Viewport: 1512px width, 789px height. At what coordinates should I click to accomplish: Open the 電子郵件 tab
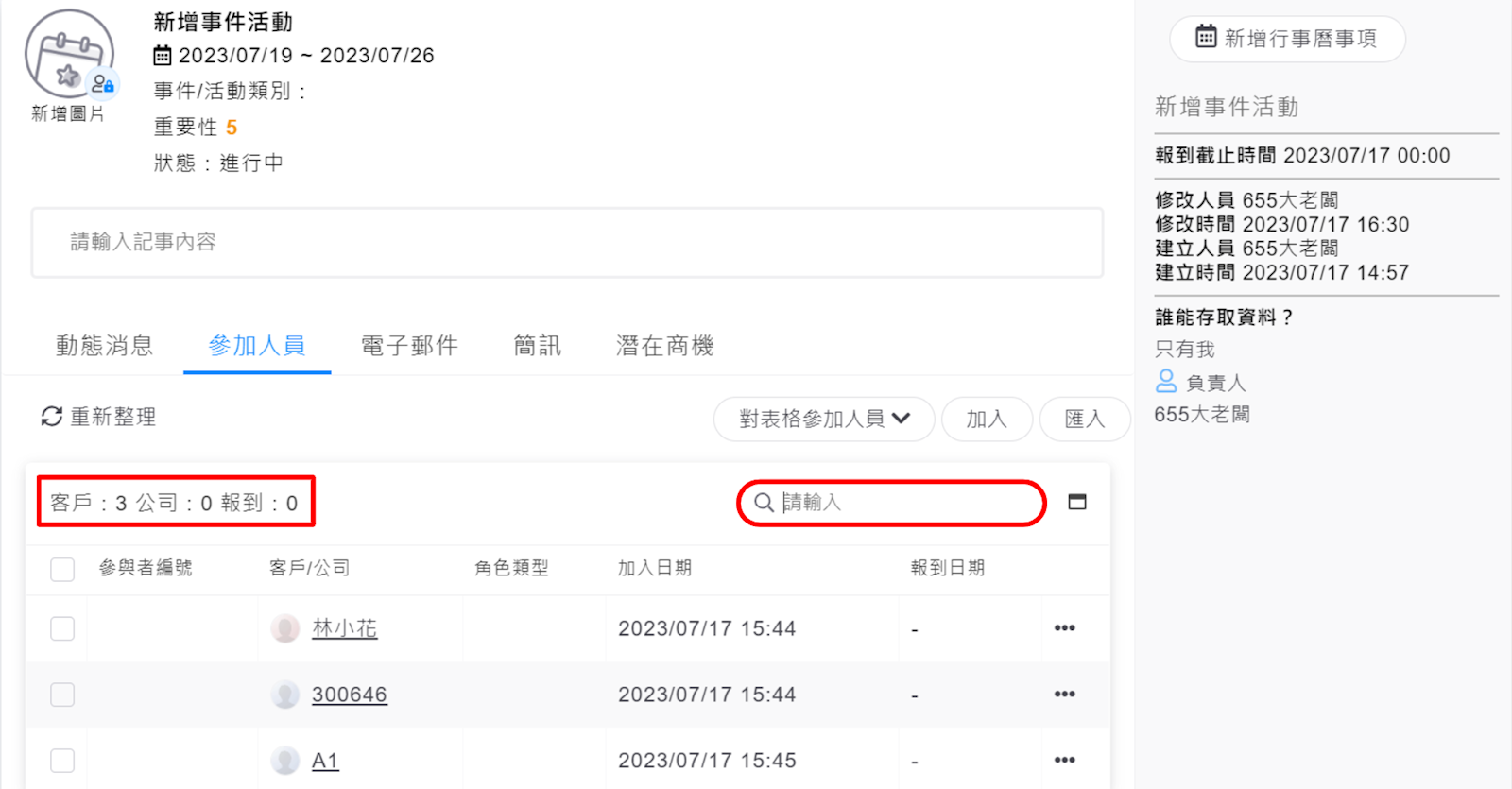pyautogui.click(x=409, y=346)
